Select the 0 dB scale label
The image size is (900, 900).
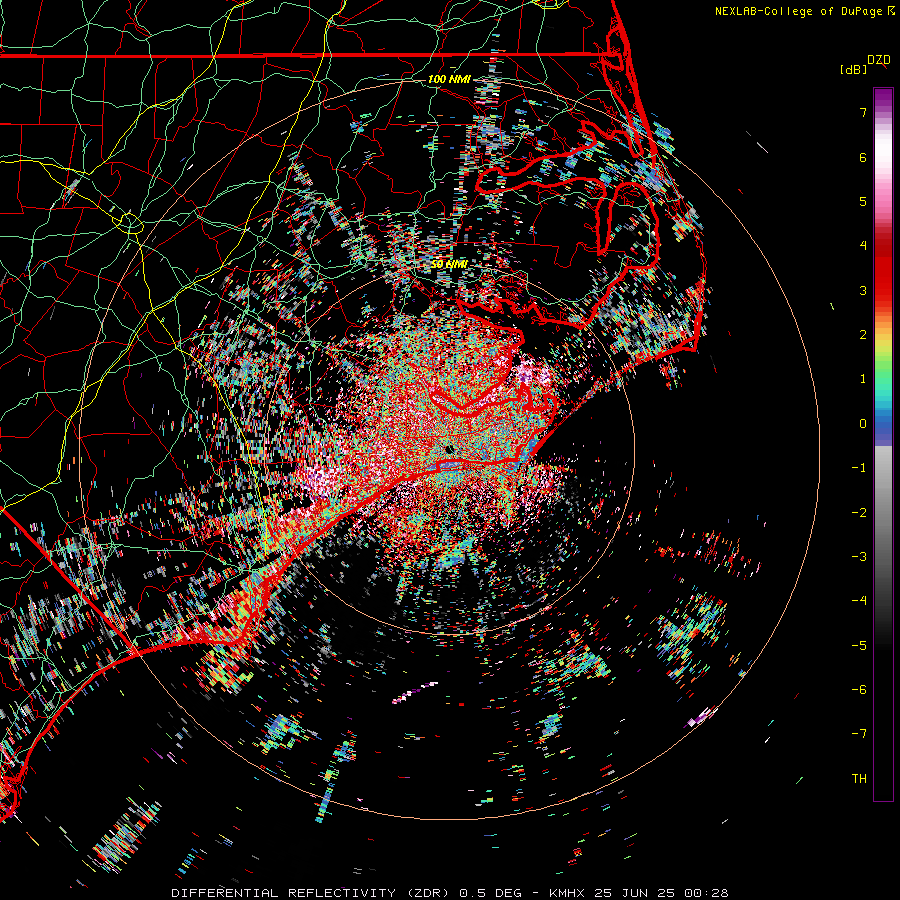tap(863, 424)
